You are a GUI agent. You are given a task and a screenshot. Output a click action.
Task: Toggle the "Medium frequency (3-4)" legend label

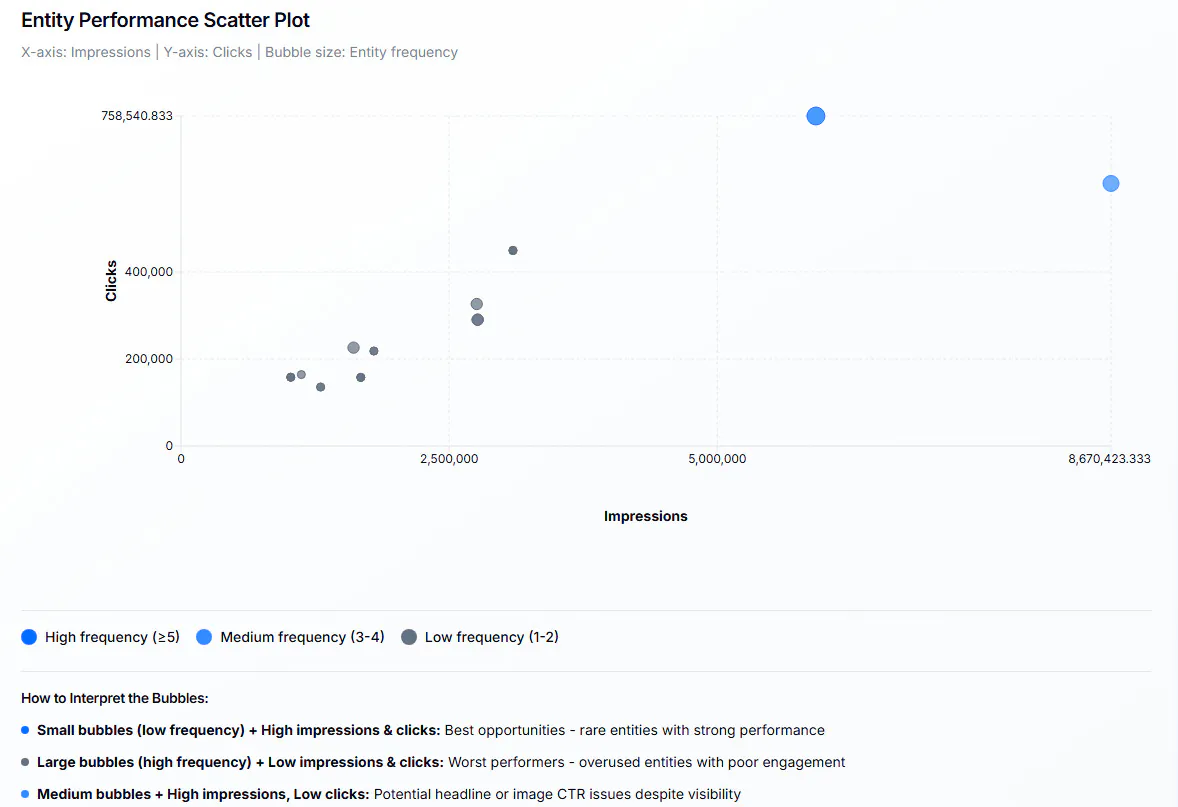(302, 637)
